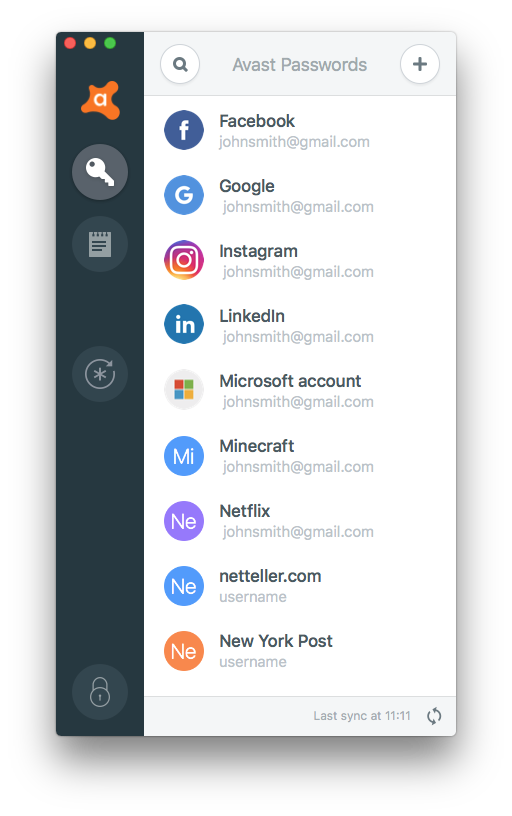This screenshot has height=816, width=512.
Task: Open the password generator asterisk icon
Action: (x=100, y=374)
